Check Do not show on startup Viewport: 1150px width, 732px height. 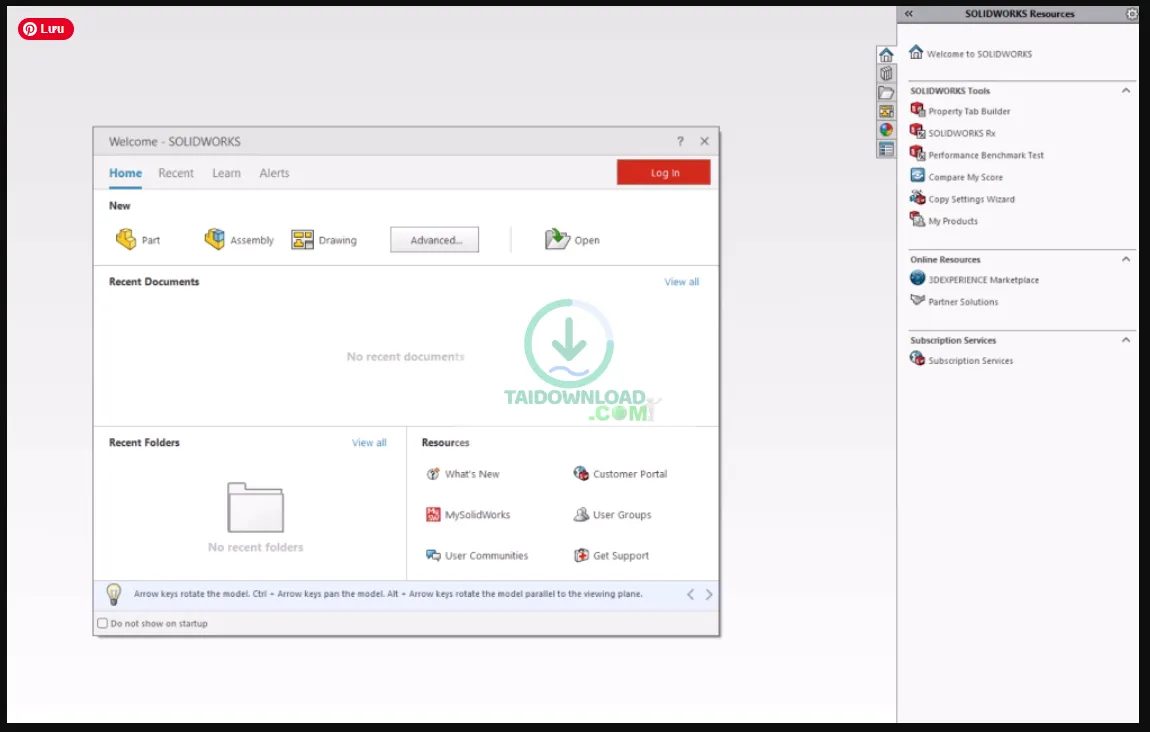pyautogui.click(x=102, y=623)
